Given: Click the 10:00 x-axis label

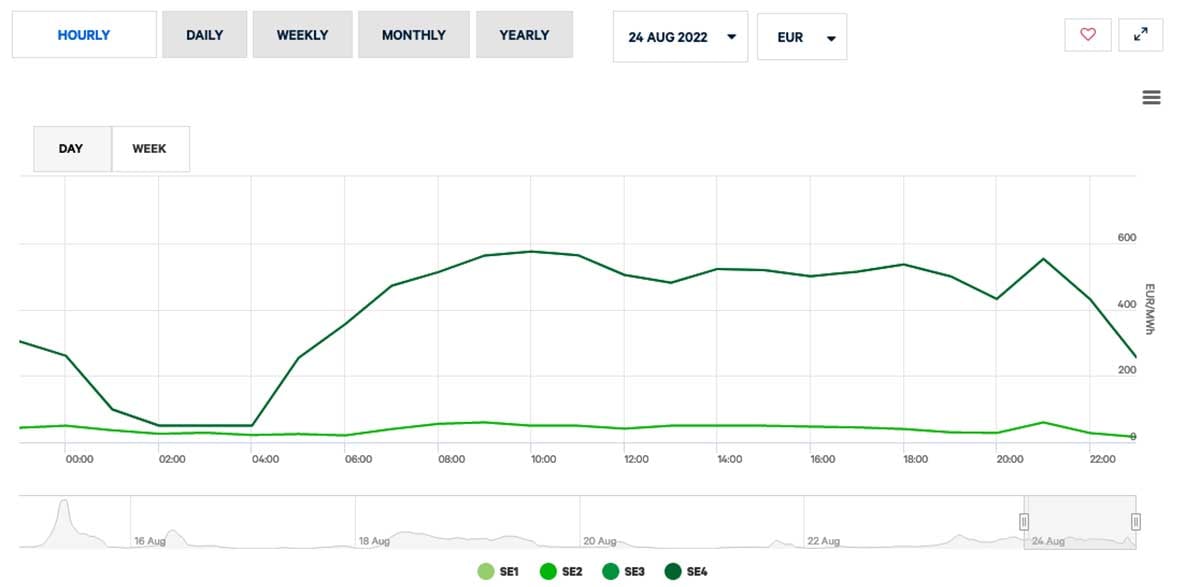Looking at the screenshot, I should [544, 460].
